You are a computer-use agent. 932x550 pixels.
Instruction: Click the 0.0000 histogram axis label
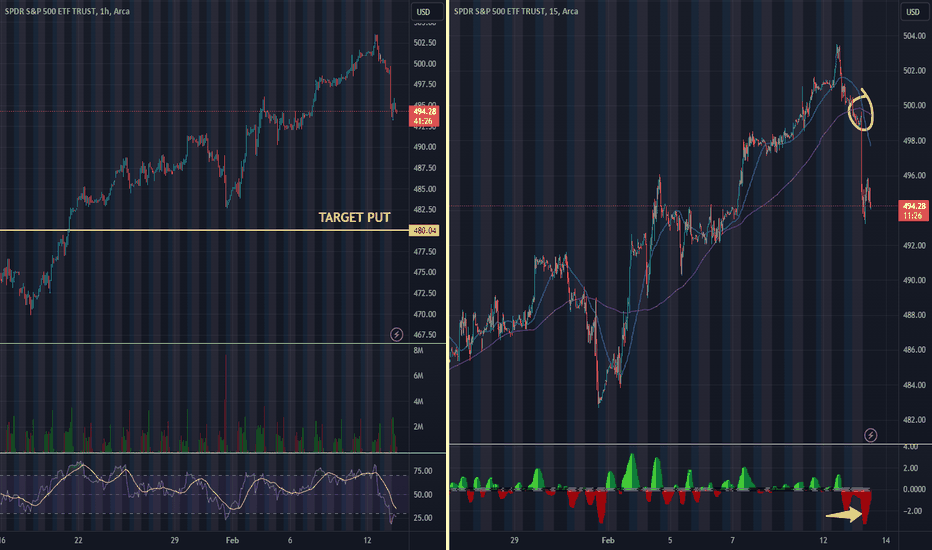coord(914,489)
